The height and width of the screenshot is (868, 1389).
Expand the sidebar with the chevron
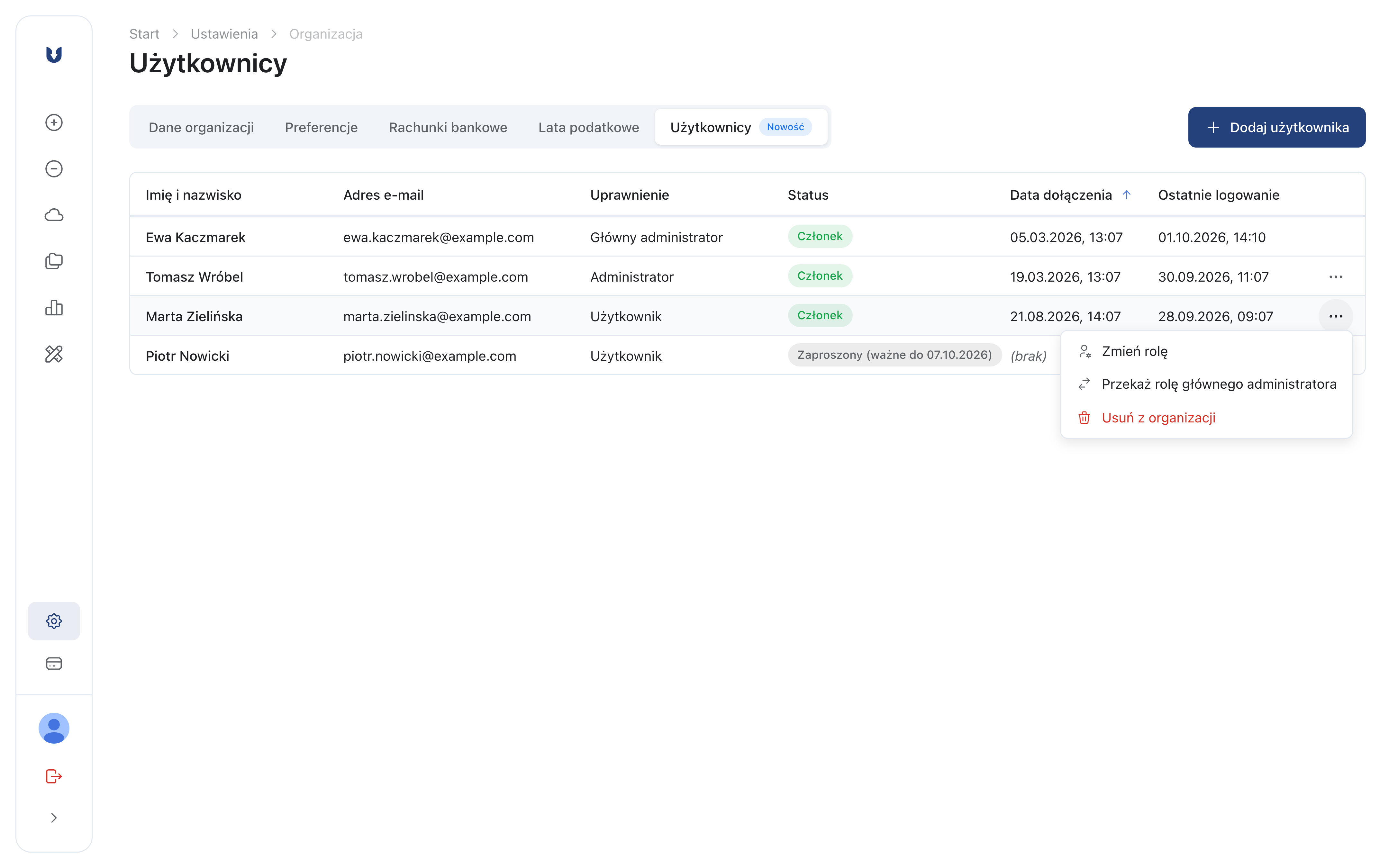tap(54, 818)
